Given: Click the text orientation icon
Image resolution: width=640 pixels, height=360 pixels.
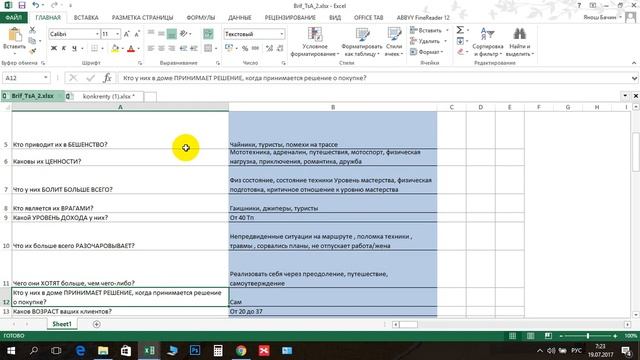Looking at the screenshot, I should click(x=183, y=34).
